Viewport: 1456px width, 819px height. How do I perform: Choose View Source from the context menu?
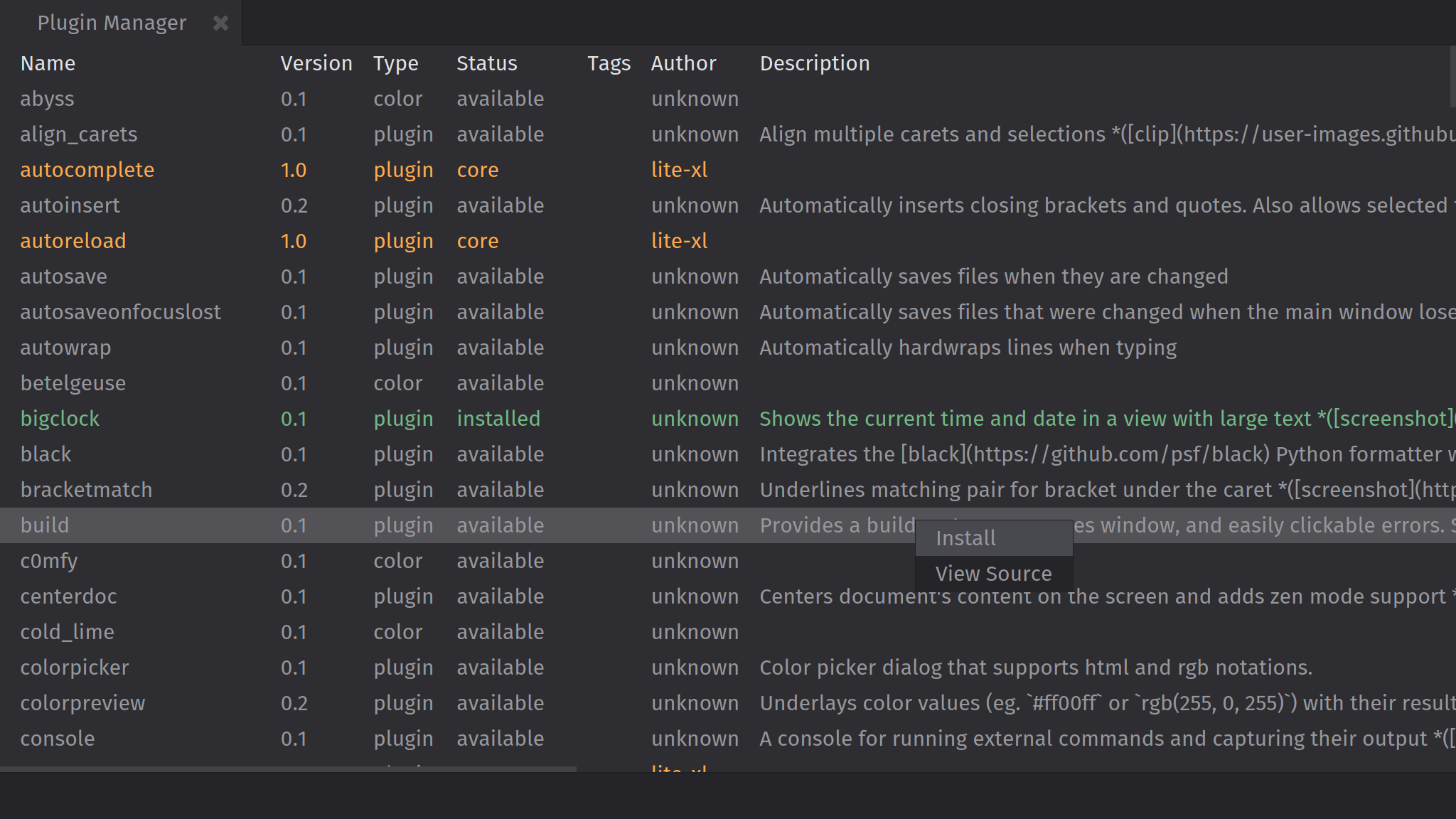993,574
